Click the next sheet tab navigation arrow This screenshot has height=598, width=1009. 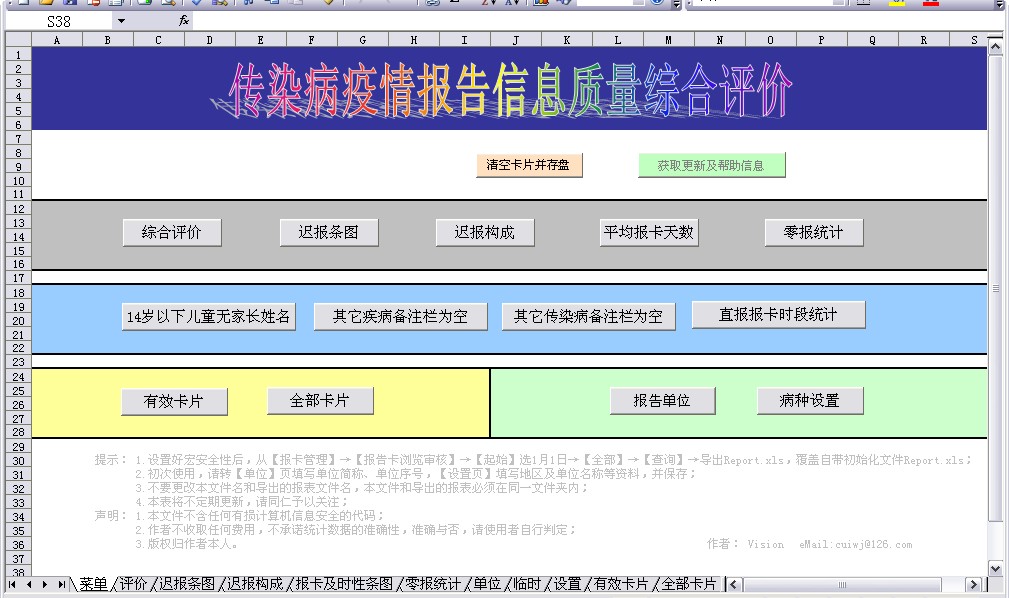46,584
